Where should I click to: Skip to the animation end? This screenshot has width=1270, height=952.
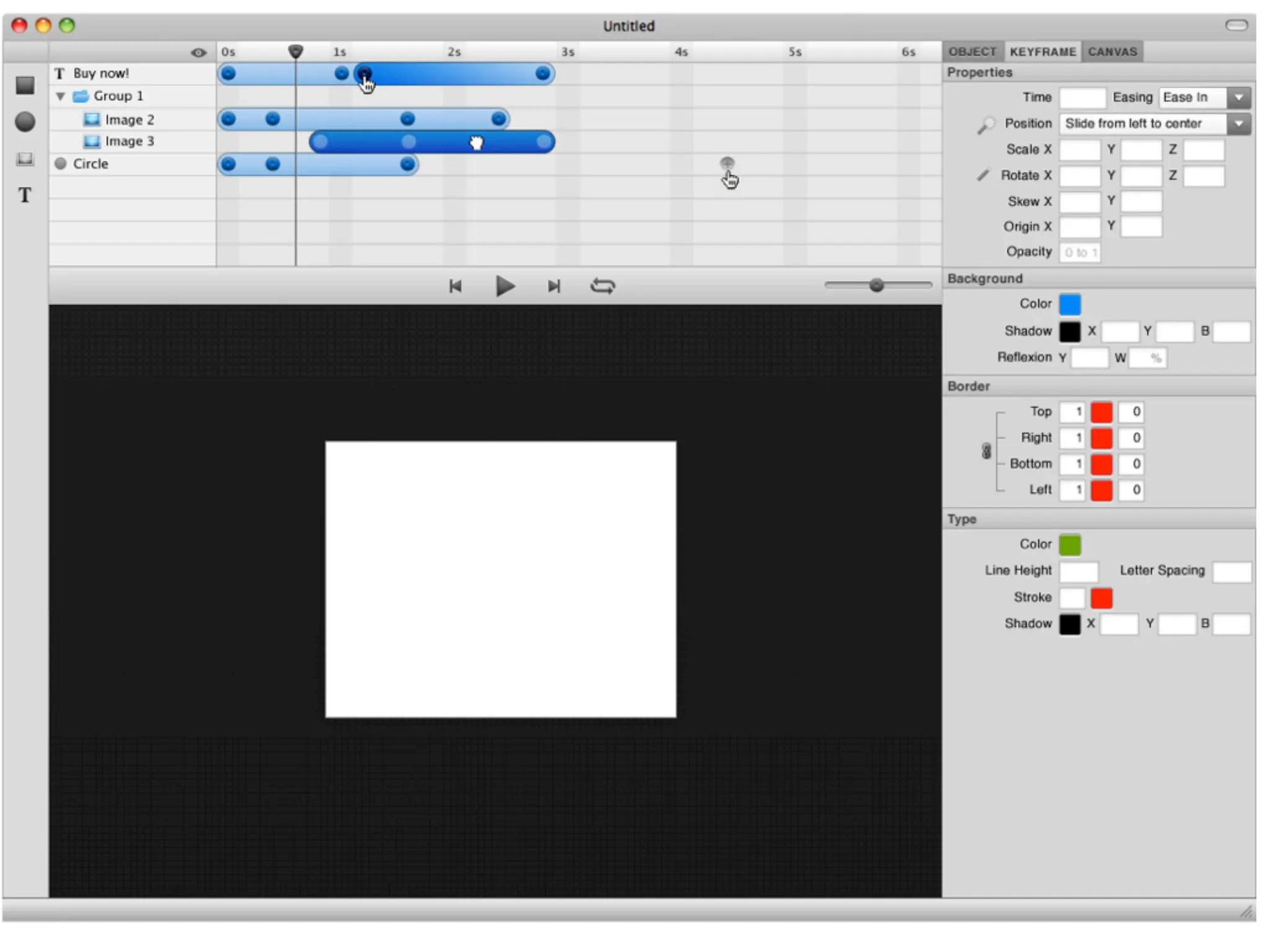(554, 286)
